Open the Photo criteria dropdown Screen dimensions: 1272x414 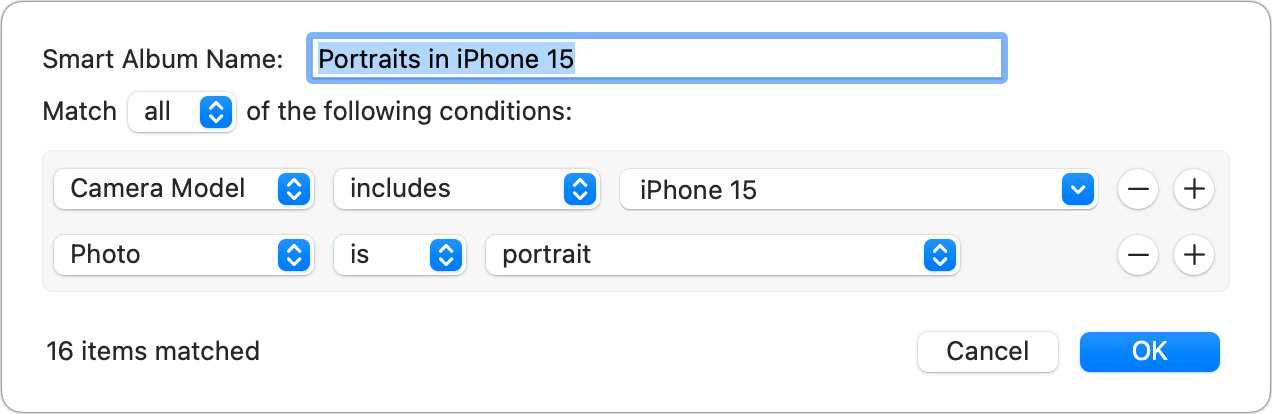[x=184, y=255]
